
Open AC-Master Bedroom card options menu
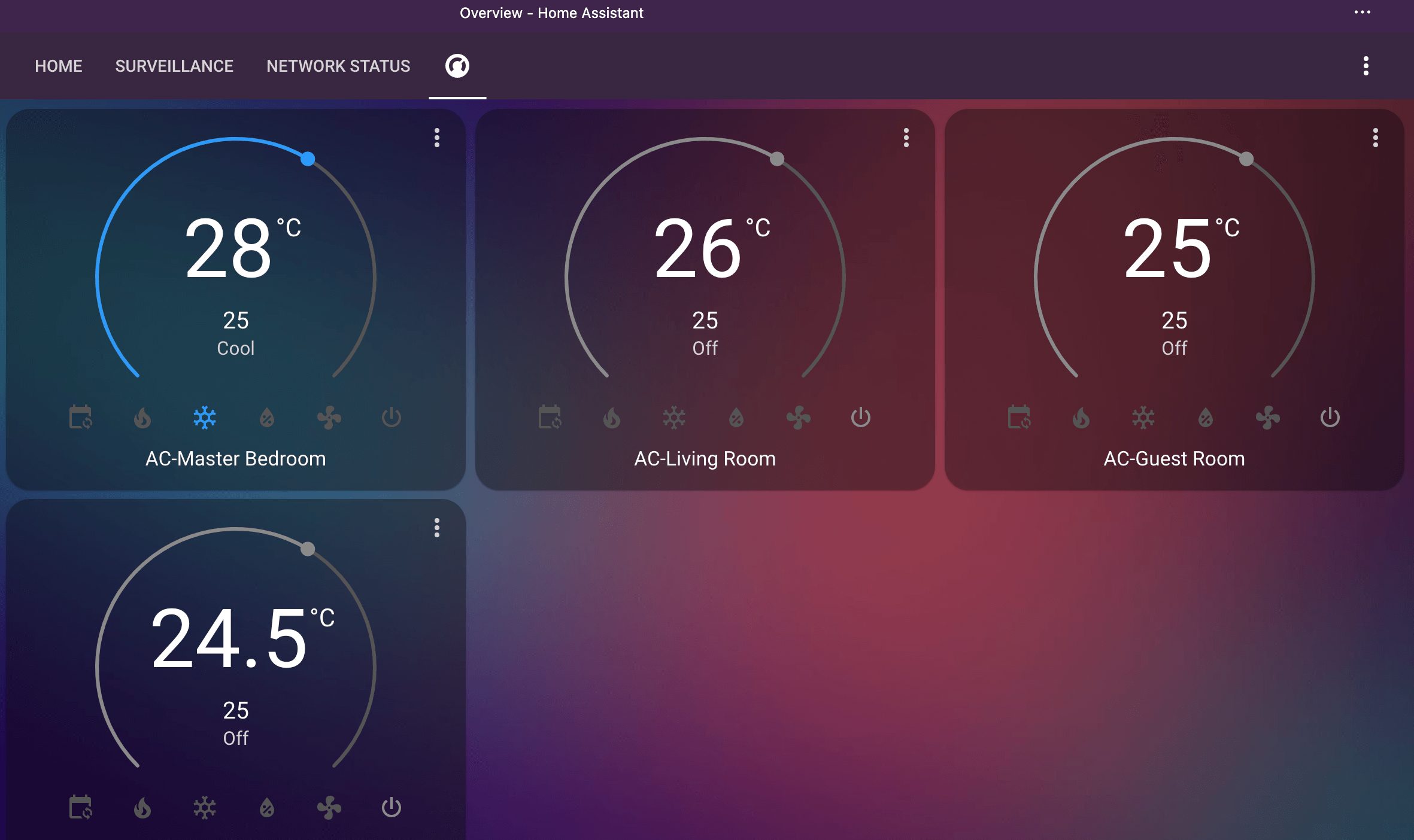[x=437, y=138]
